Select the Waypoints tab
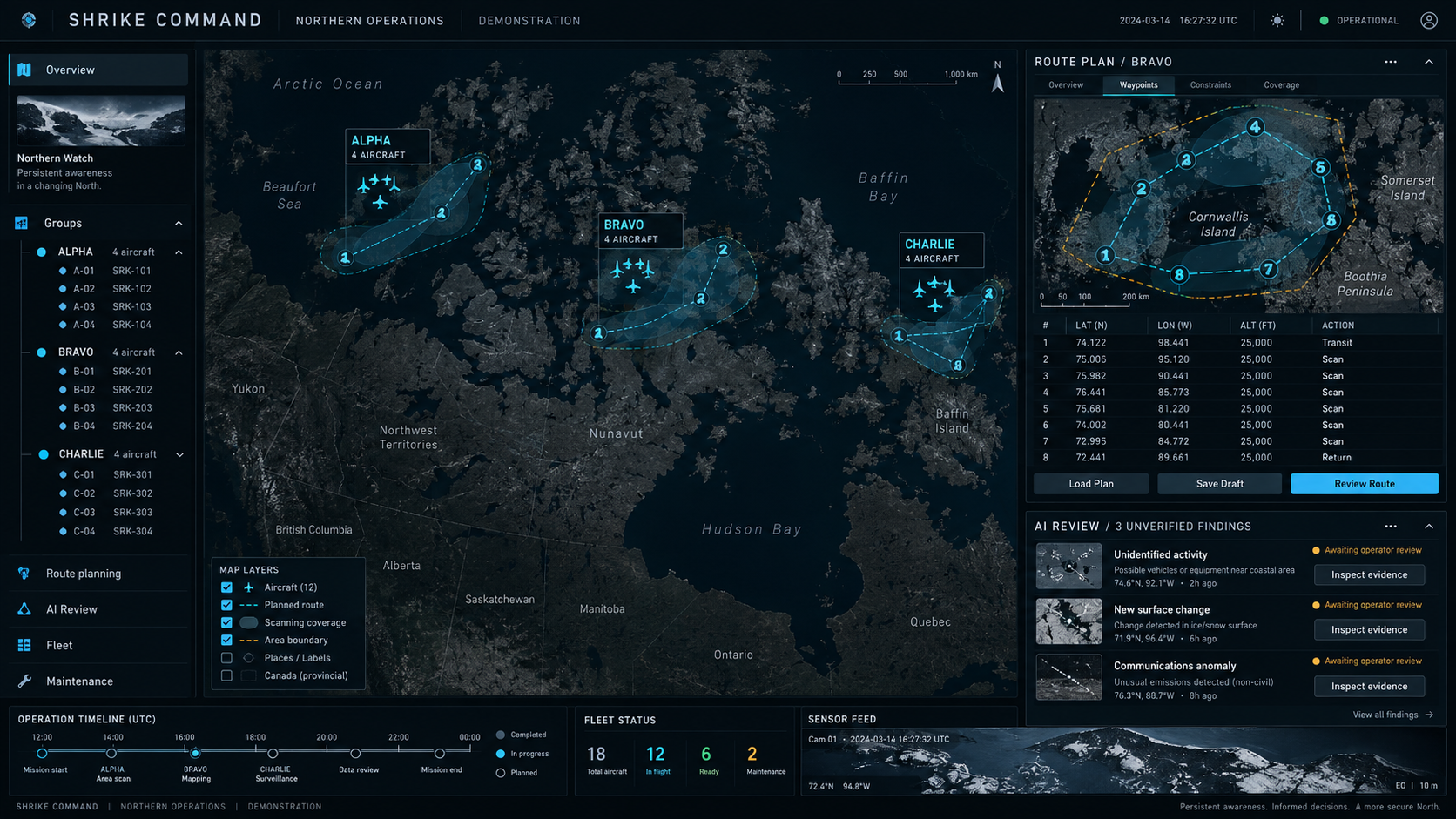Screen dimensions: 1456x819 point(1138,85)
